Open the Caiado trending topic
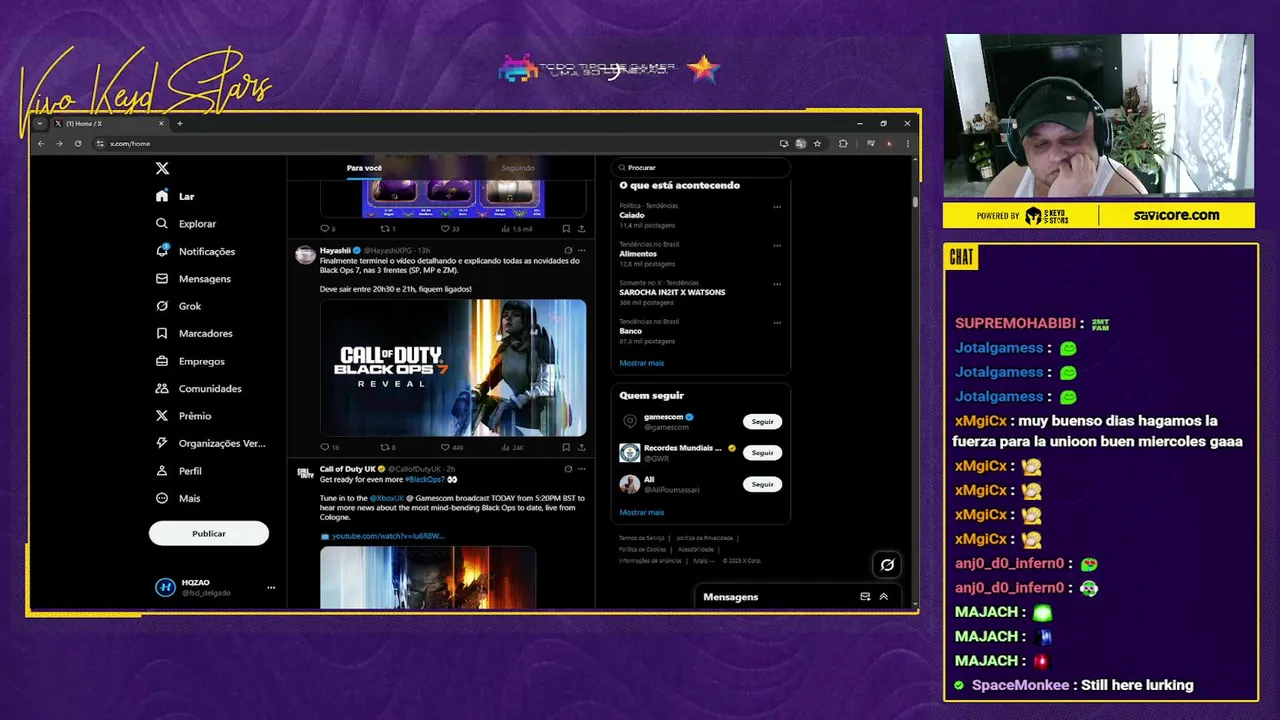Viewport: 1280px width, 720px height. point(632,215)
